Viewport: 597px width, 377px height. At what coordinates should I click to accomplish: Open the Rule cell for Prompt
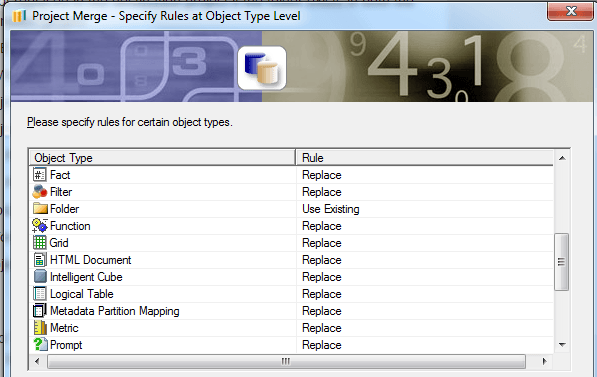click(425, 345)
